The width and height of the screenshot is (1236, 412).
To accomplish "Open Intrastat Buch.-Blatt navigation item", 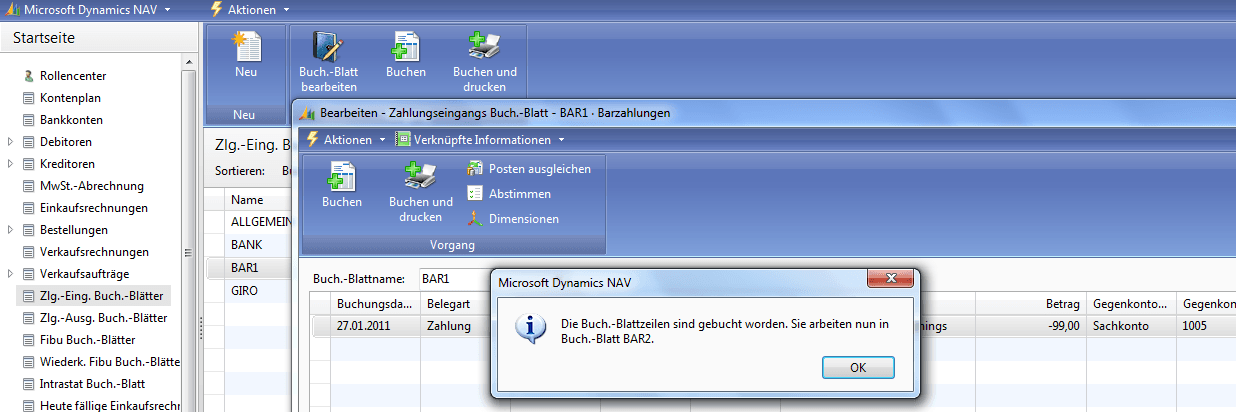I will click(94, 384).
